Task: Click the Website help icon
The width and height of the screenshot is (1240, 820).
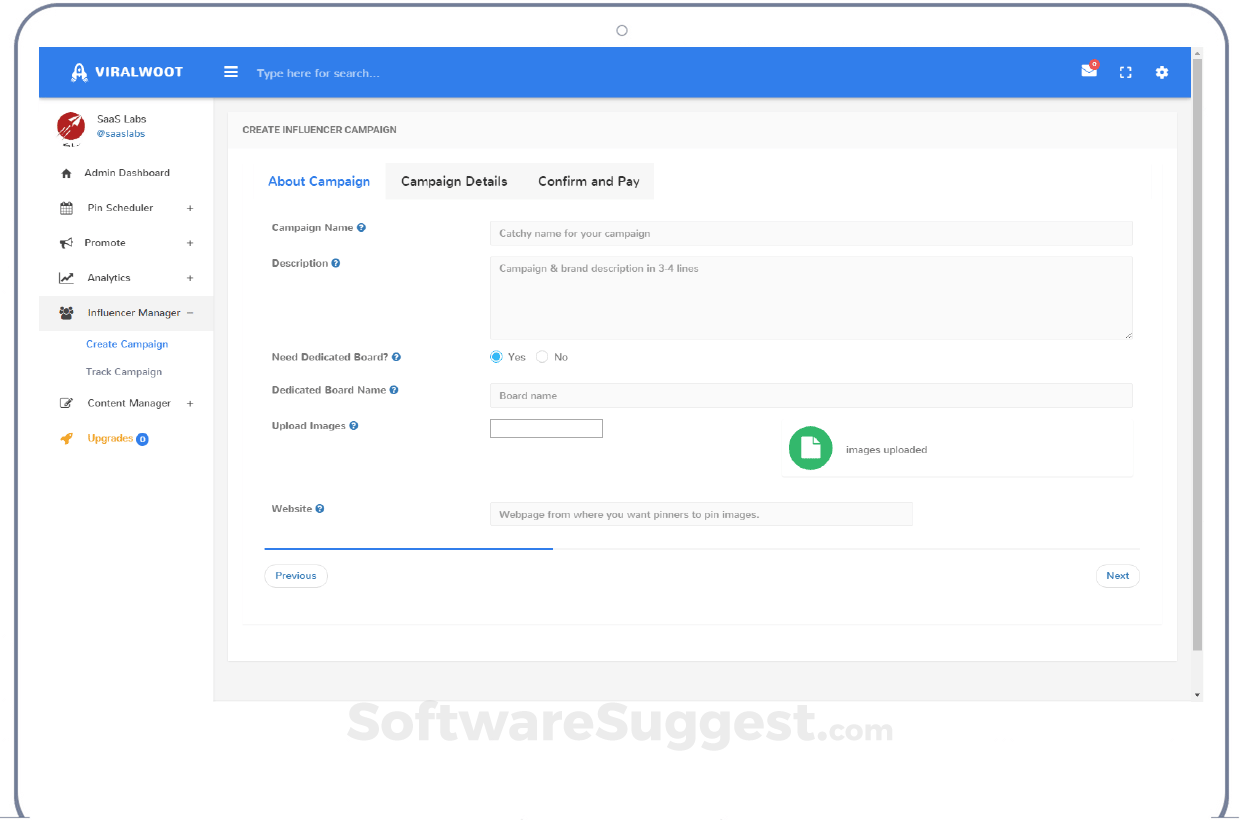Action: pyautogui.click(x=320, y=509)
